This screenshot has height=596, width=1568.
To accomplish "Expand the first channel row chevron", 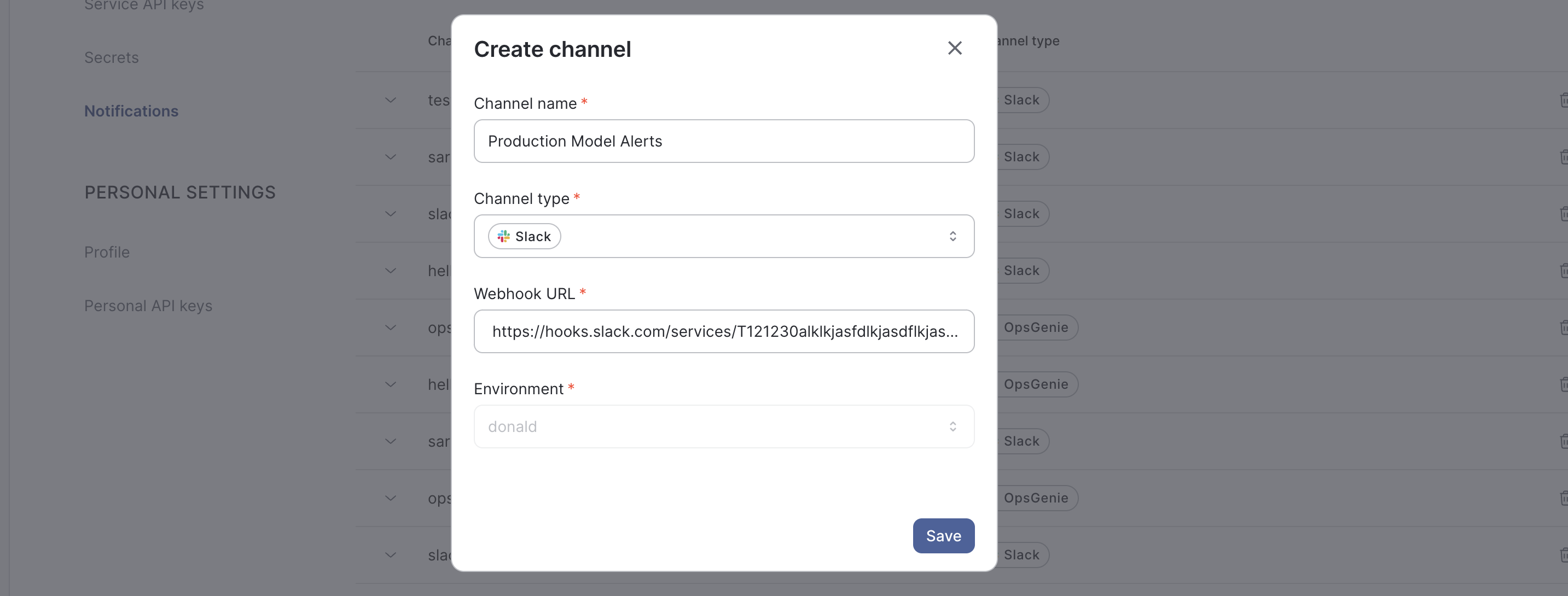I will [x=391, y=101].
